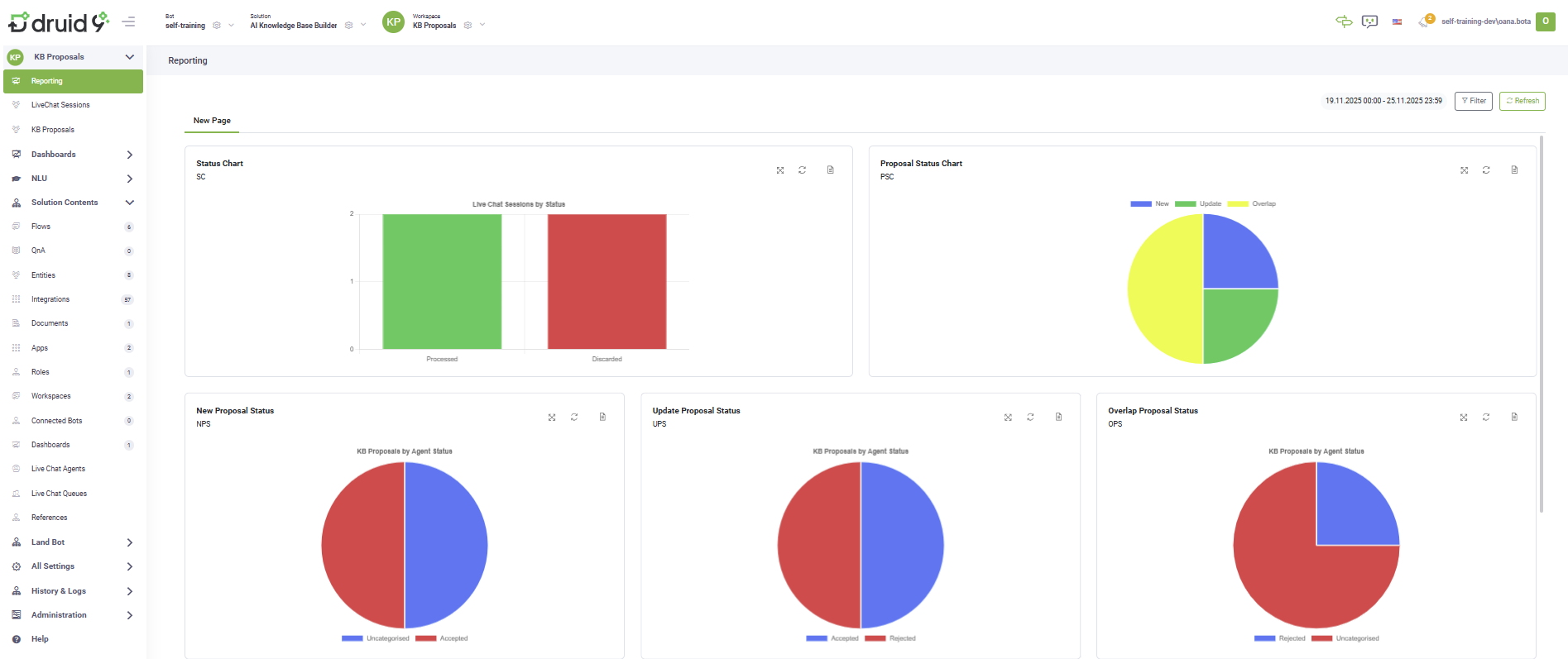
Task: Expand All Settings sidebar section
Action: pyautogui.click(x=130, y=566)
